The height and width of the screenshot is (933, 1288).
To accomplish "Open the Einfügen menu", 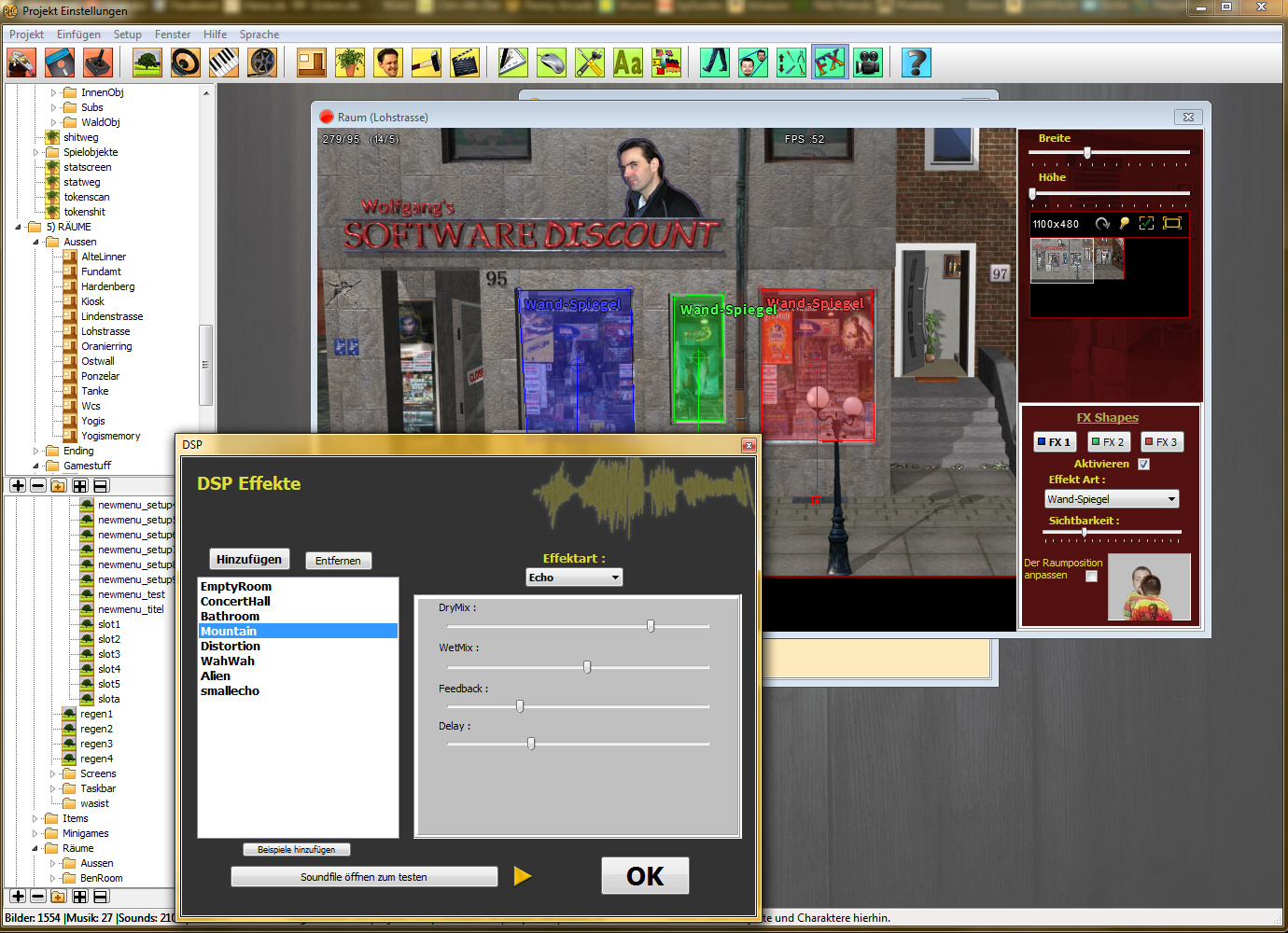I will pyautogui.click(x=78, y=35).
